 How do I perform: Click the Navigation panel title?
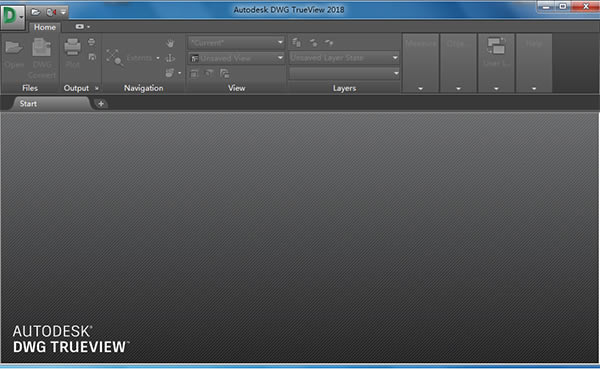pos(143,88)
